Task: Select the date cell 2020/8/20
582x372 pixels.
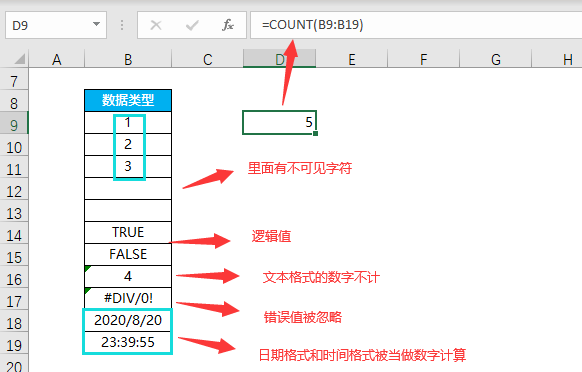Action: click(x=128, y=320)
